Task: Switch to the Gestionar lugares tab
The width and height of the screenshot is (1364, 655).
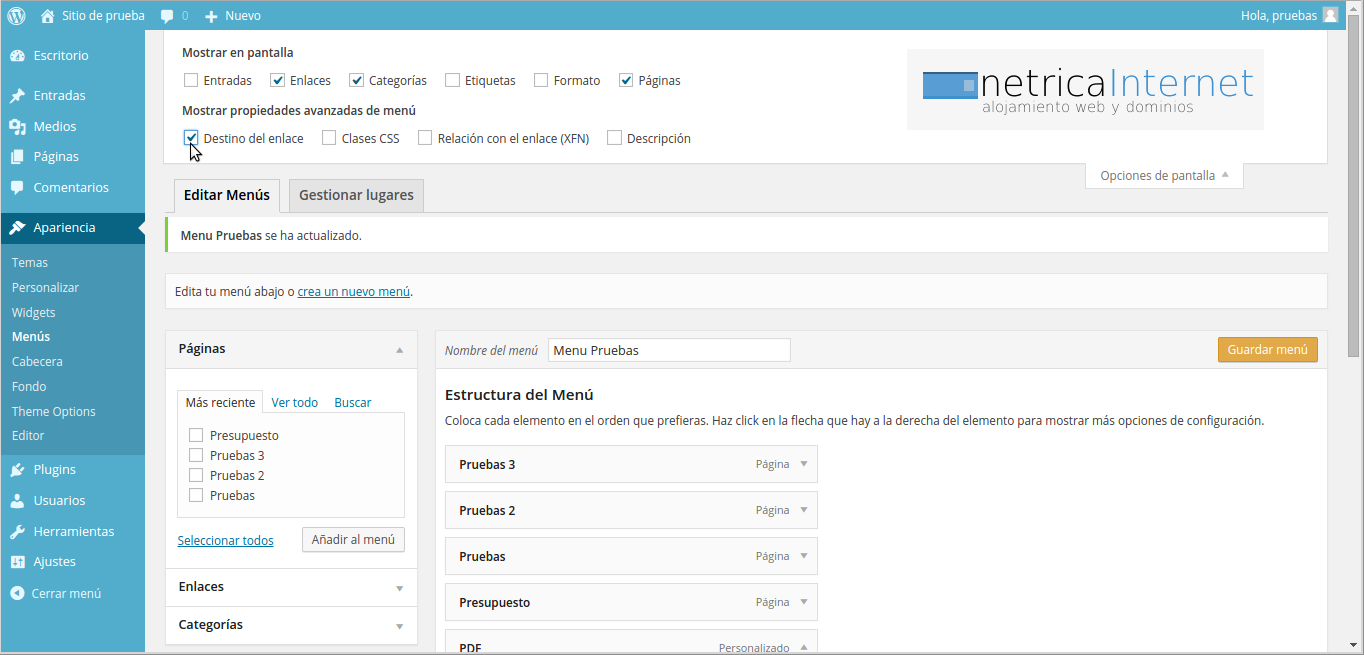Action: click(x=356, y=195)
